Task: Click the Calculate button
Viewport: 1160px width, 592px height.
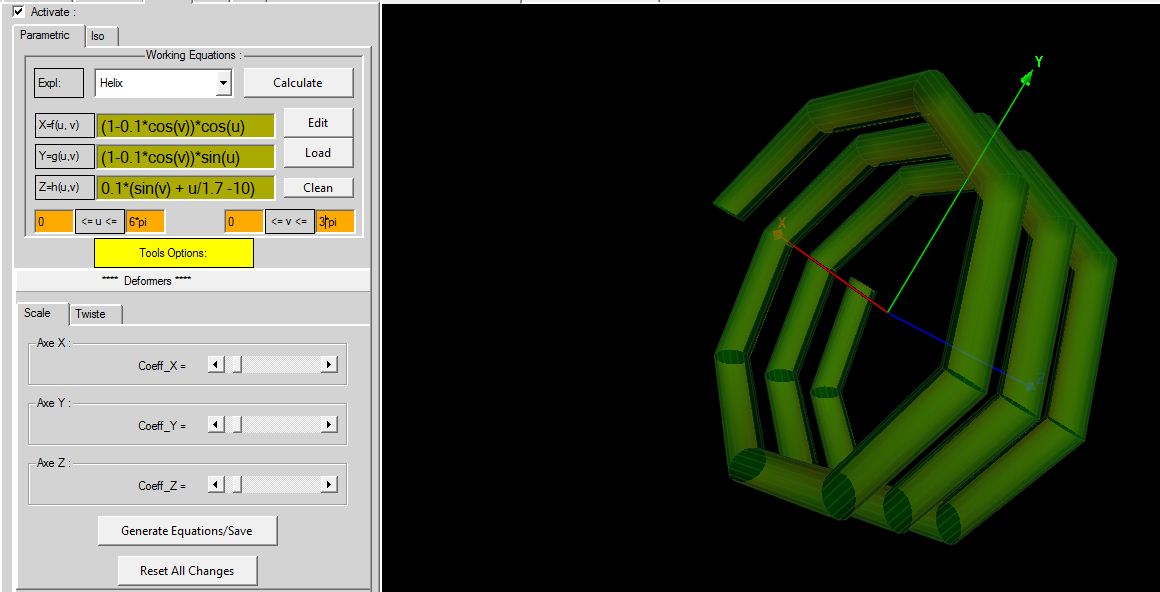Action: (x=297, y=83)
